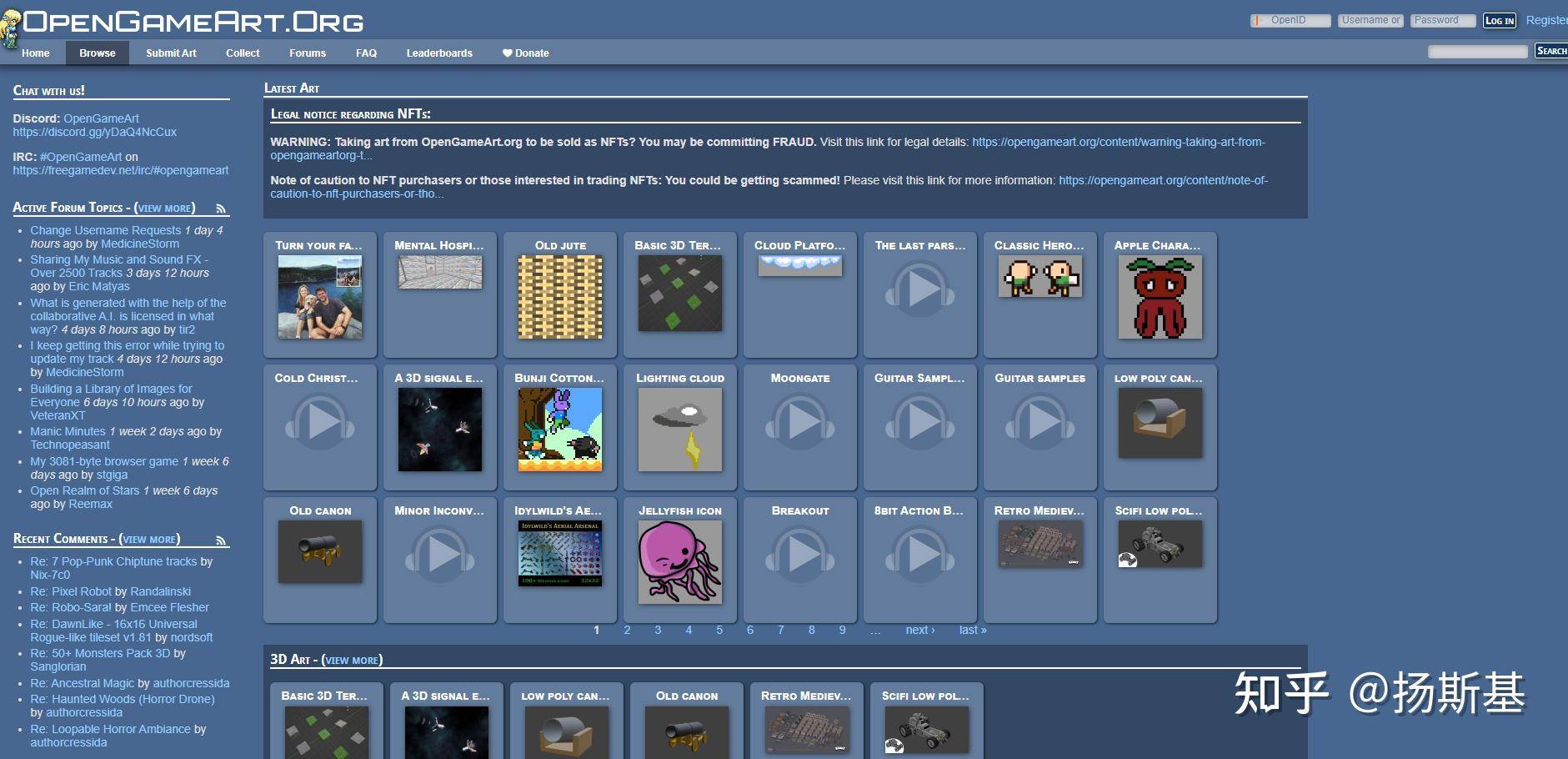The width and height of the screenshot is (1568, 759).
Task: Open Manic Minutes forum topic
Action: click(x=68, y=431)
